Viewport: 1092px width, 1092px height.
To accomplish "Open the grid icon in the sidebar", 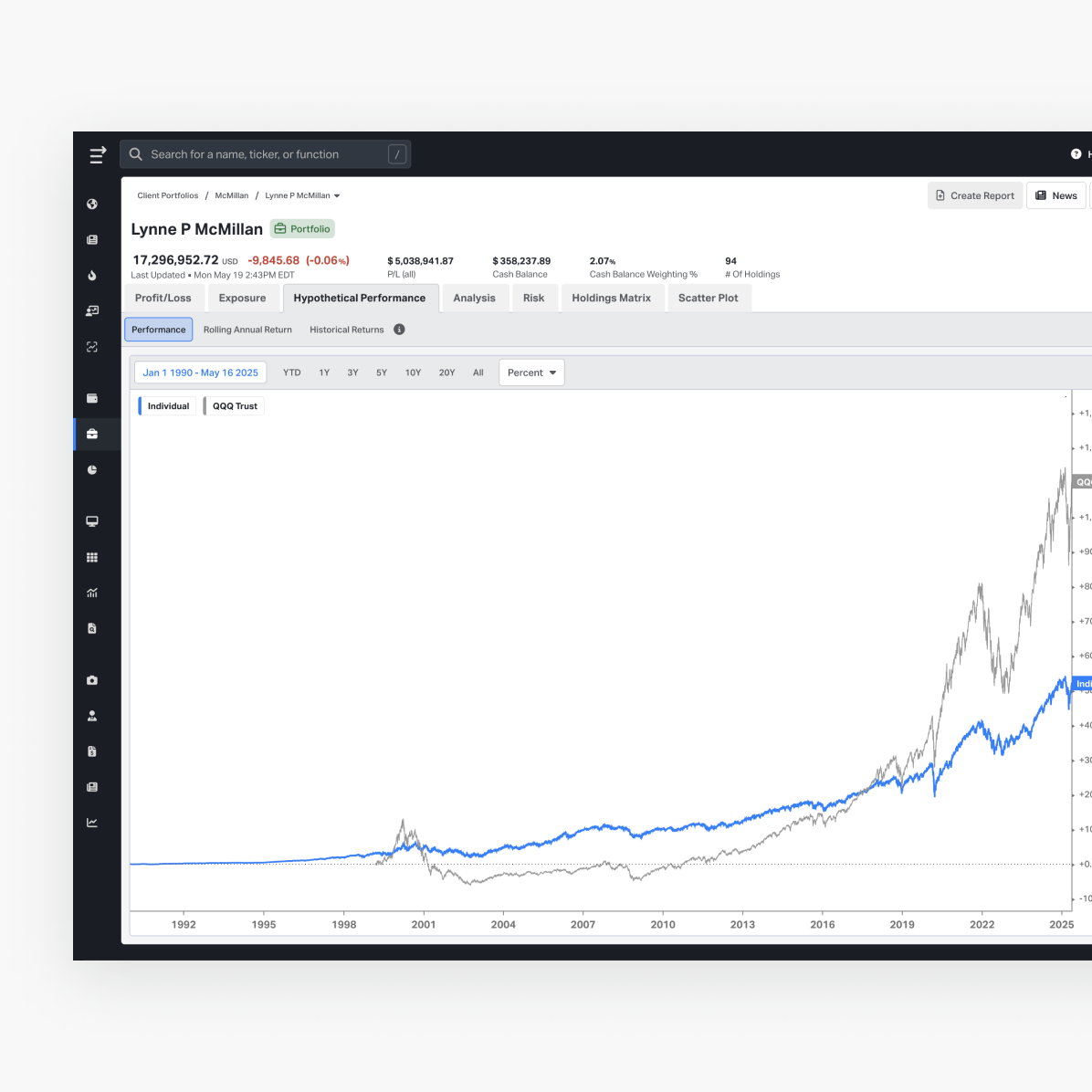I will click(x=92, y=558).
